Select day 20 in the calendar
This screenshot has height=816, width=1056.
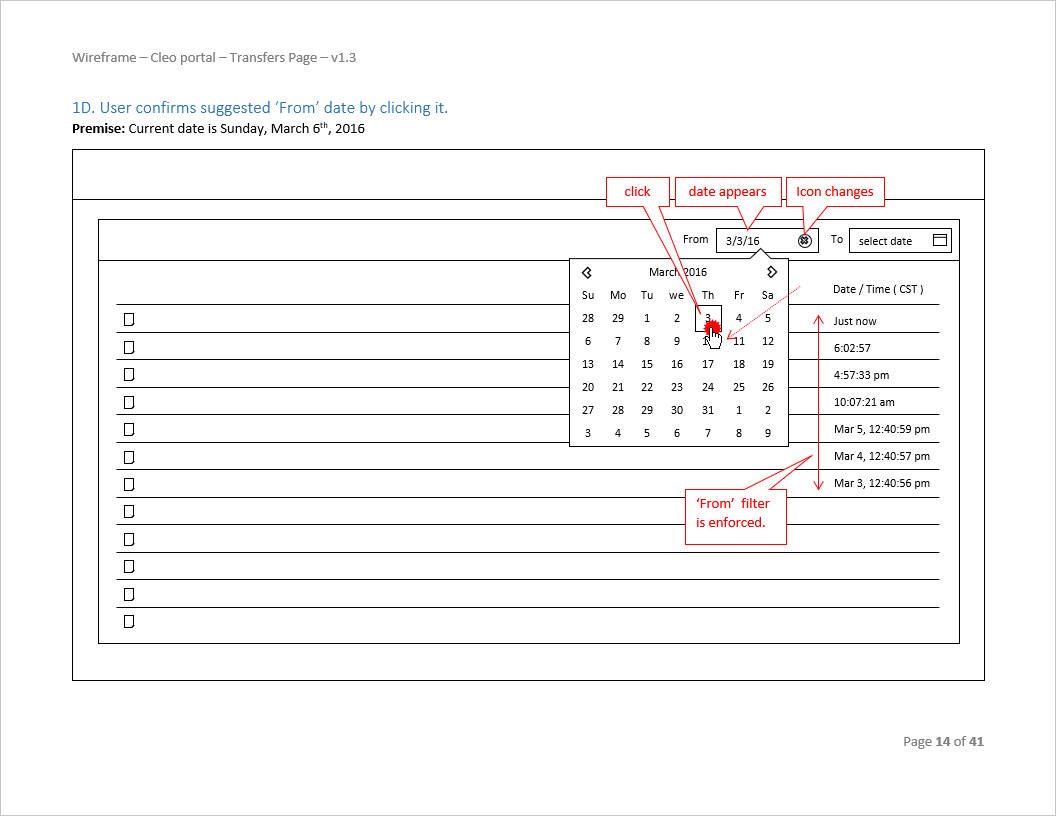588,387
